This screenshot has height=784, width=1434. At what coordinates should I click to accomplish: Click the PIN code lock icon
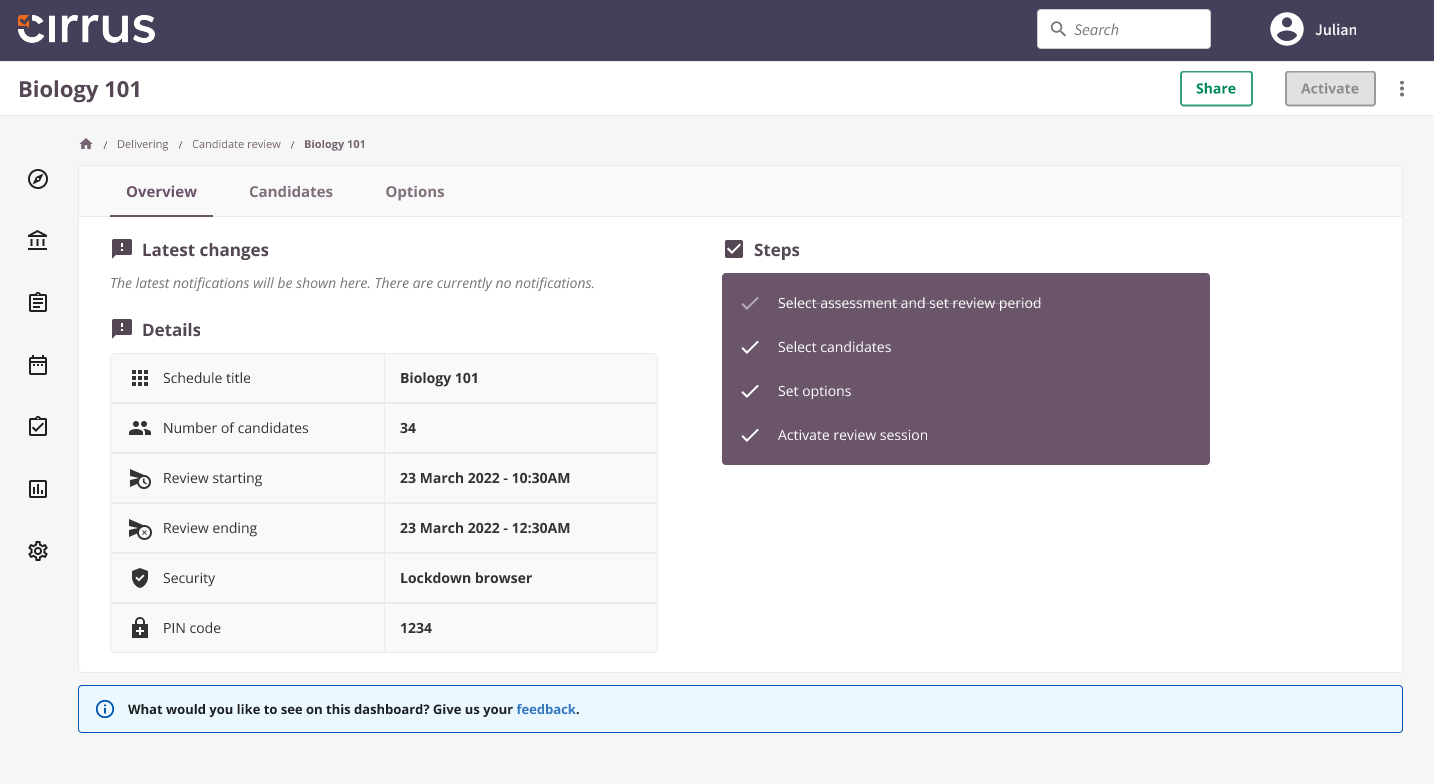click(140, 628)
